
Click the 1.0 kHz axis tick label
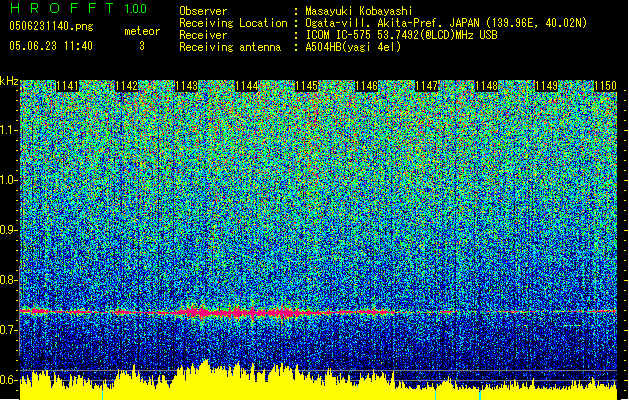click(x=9, y=180)
